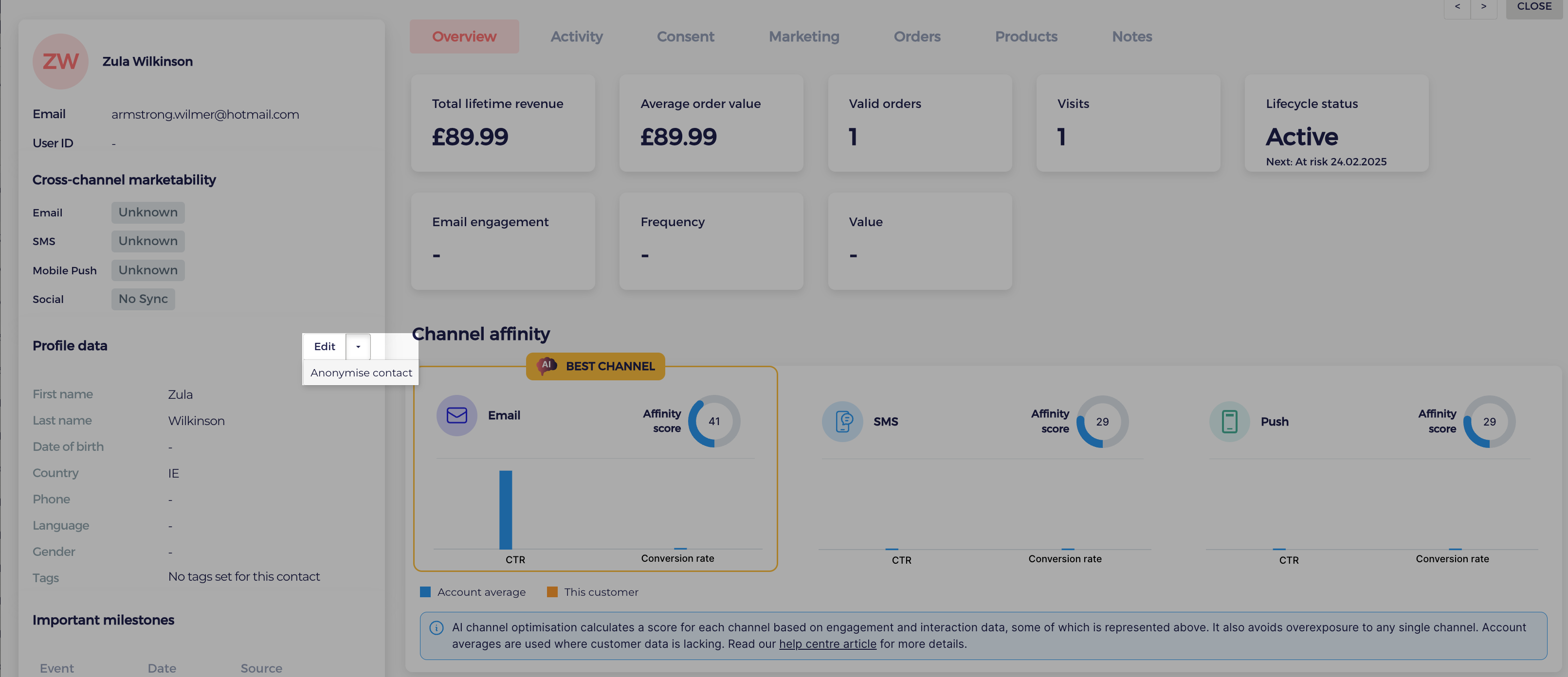The height and width of the screenshot is (677, 1568).
Task: Click the ZW contact avatar
Action: [x=60, y=61]
